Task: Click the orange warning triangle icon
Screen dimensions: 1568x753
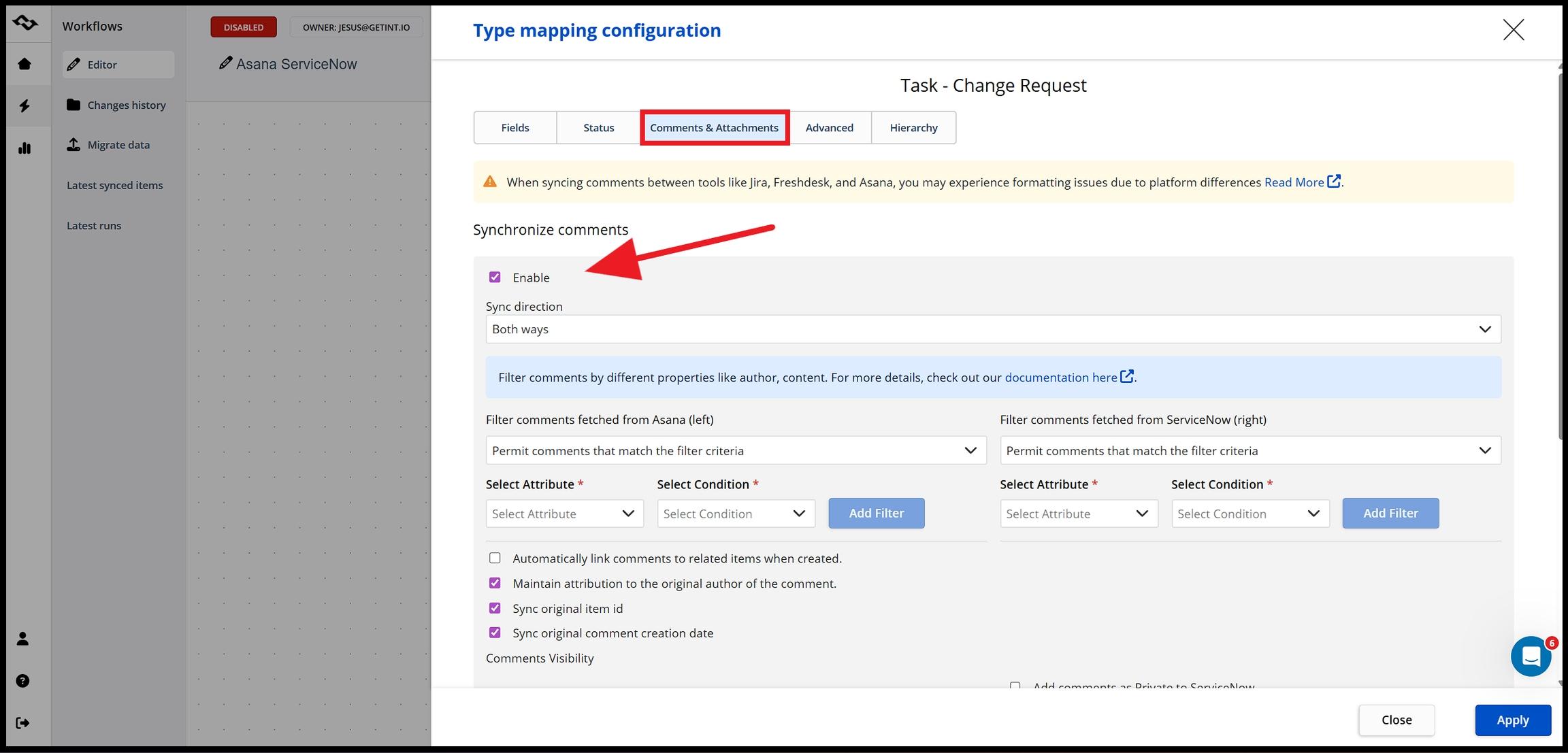Action: [x=490, y=182]
